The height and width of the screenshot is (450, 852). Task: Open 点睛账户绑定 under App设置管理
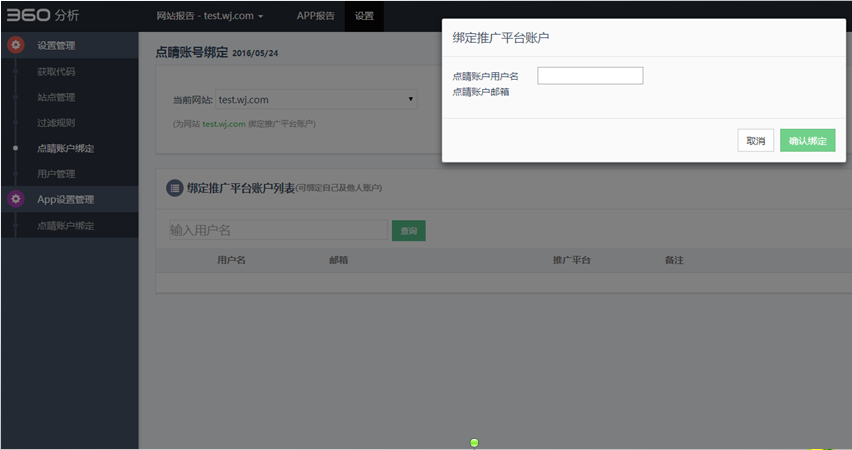66,226
